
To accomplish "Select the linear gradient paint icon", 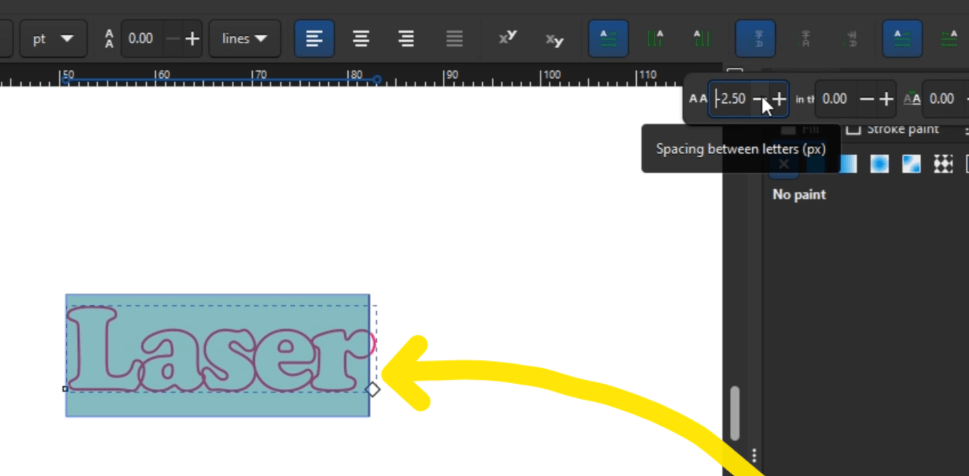I will [x=848, y=164].
